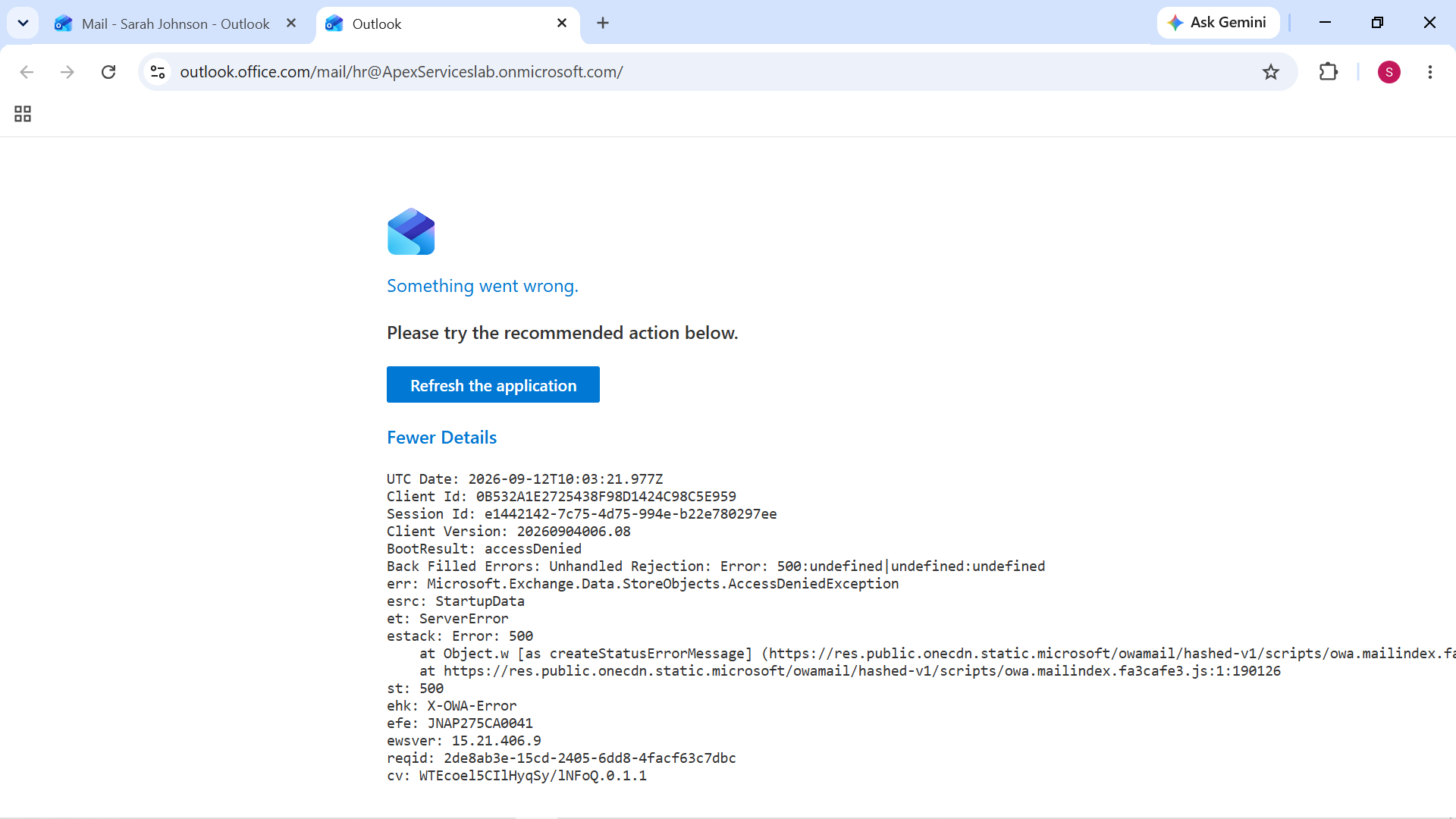Select the esrc: StartupData line

pos(456,601)
